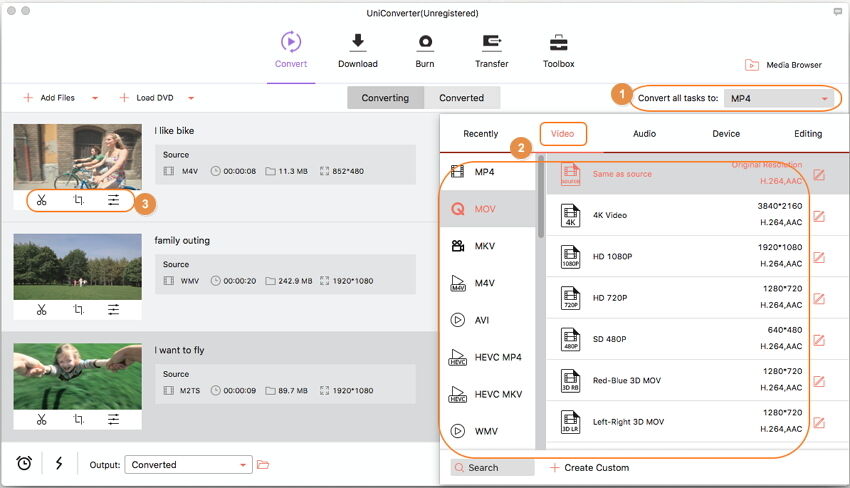
Task: Open the Download section
Action: click(x=358, y=50)
